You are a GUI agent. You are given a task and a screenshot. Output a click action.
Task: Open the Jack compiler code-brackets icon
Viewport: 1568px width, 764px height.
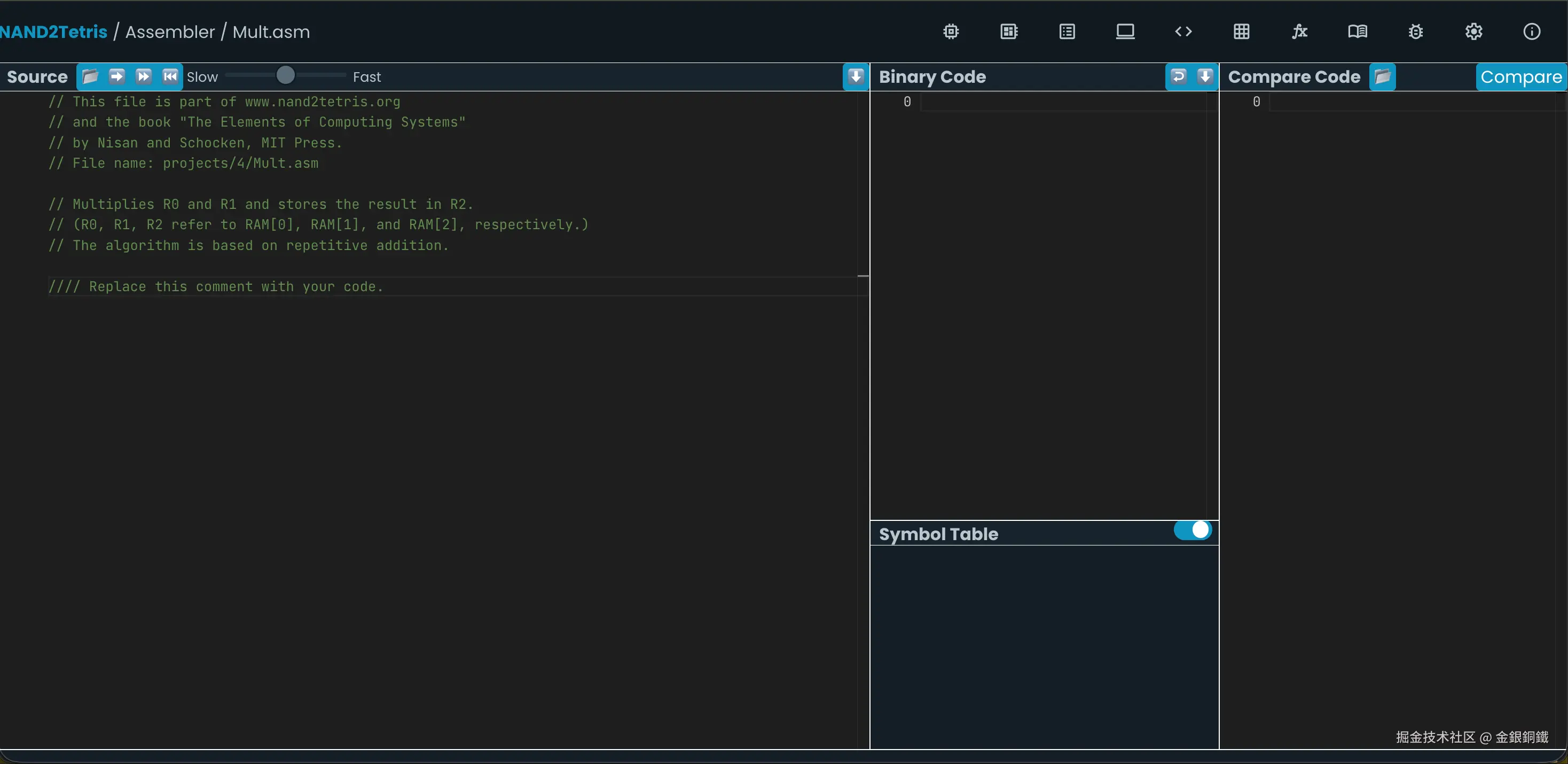[1183, 32]
